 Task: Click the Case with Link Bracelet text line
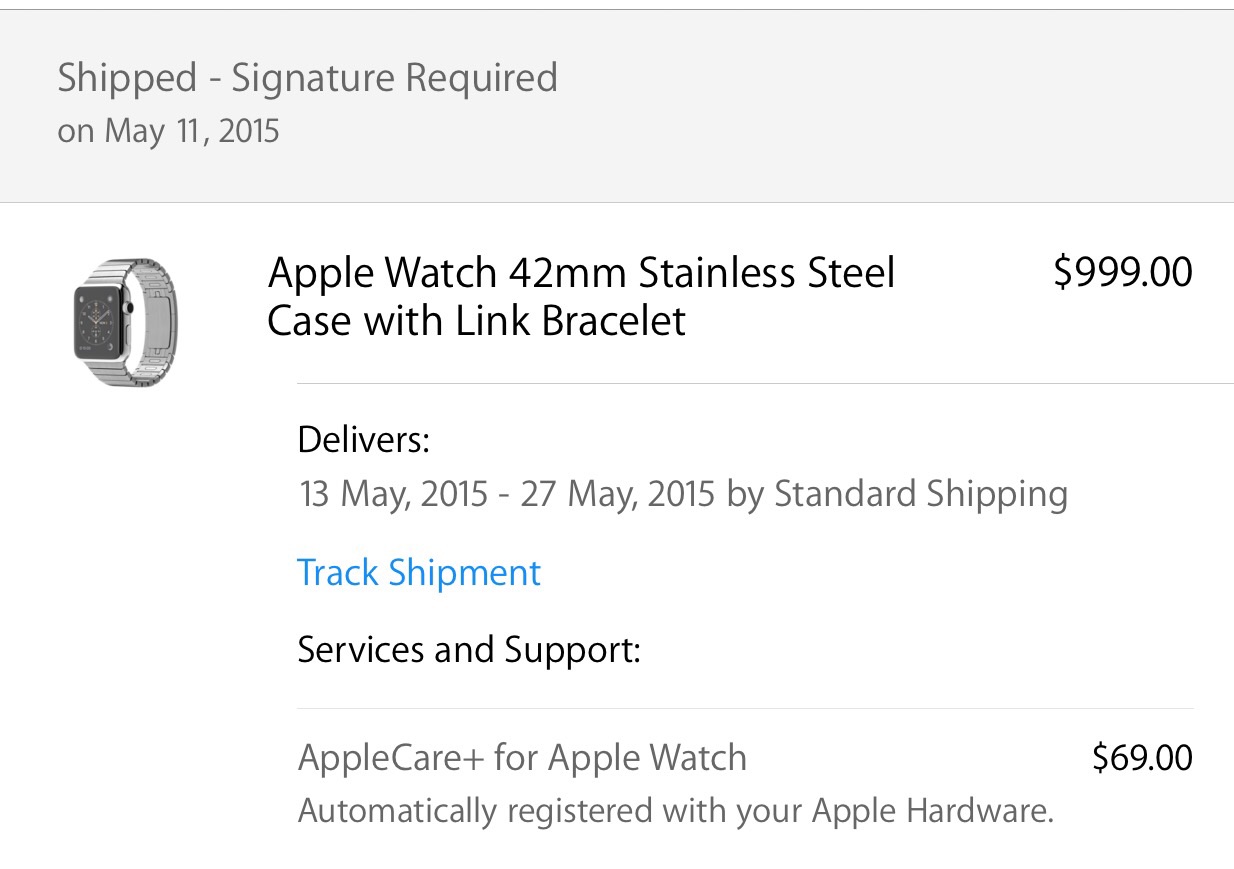[x=477, y=322]
